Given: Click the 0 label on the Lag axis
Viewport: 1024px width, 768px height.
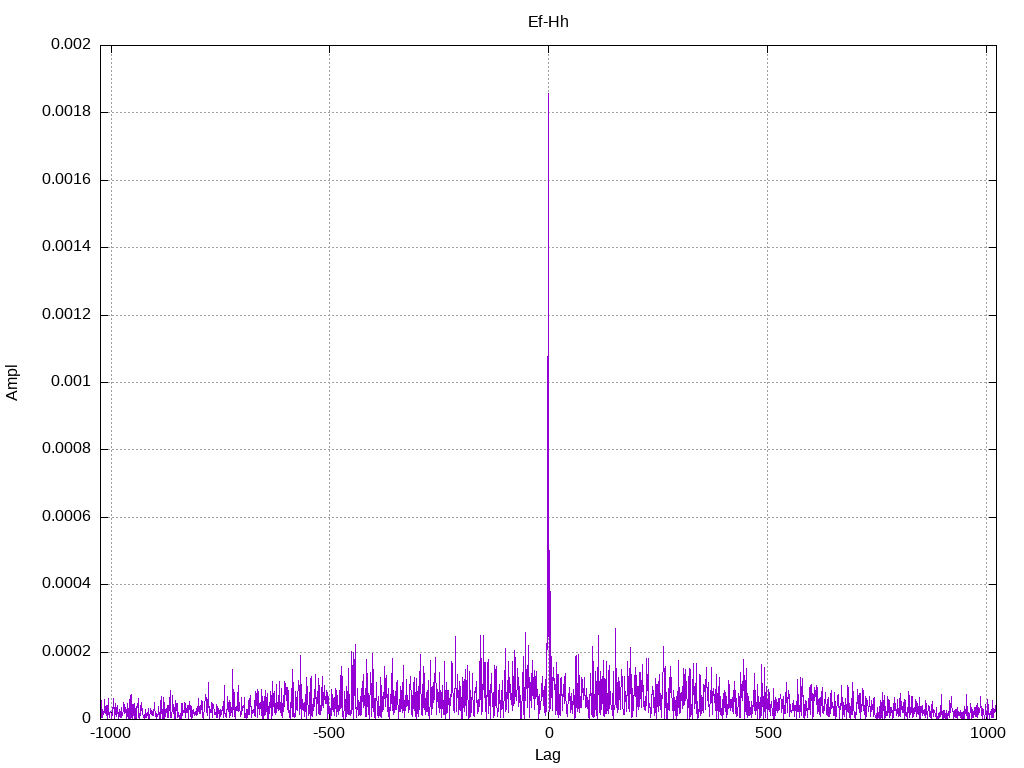Looking at the screenshot, I should coord(548,733).
